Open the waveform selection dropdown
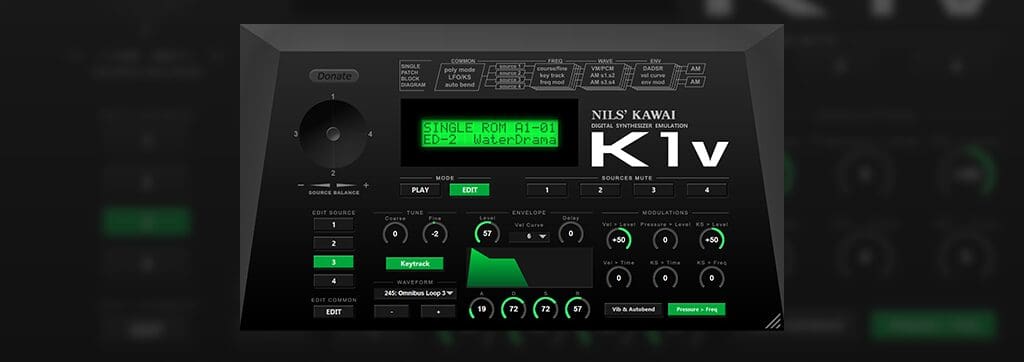Image resolution: width=1024 pixels, height=362 pixels. tap(415, 293)
